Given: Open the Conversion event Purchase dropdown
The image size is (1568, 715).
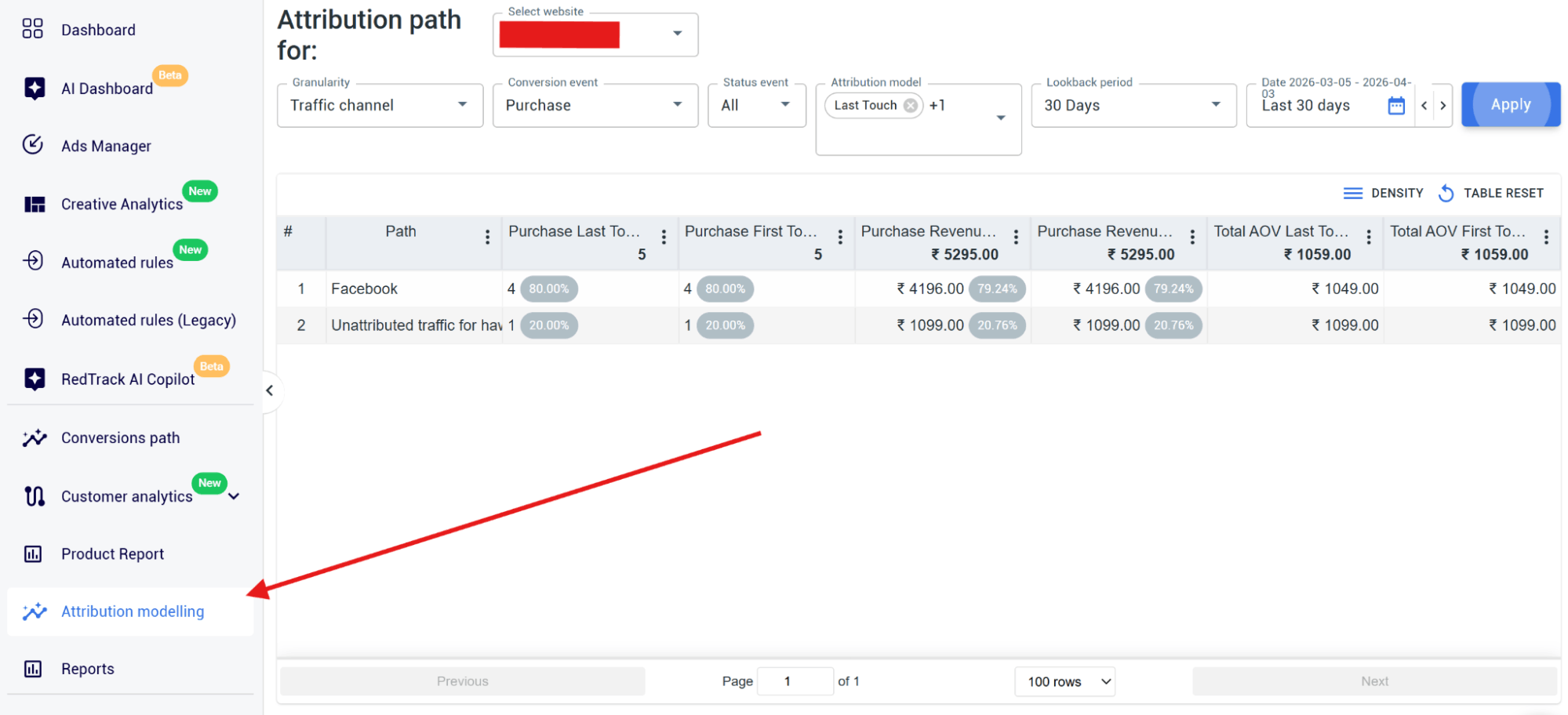Looking at the screenshot, I should pyautogui.click(x=595, y=105).
